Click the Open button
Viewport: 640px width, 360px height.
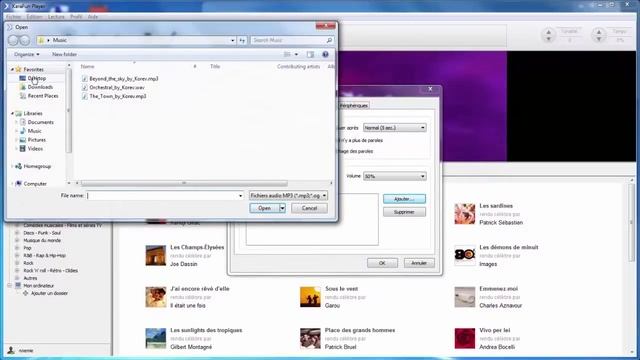click(264, 208)
